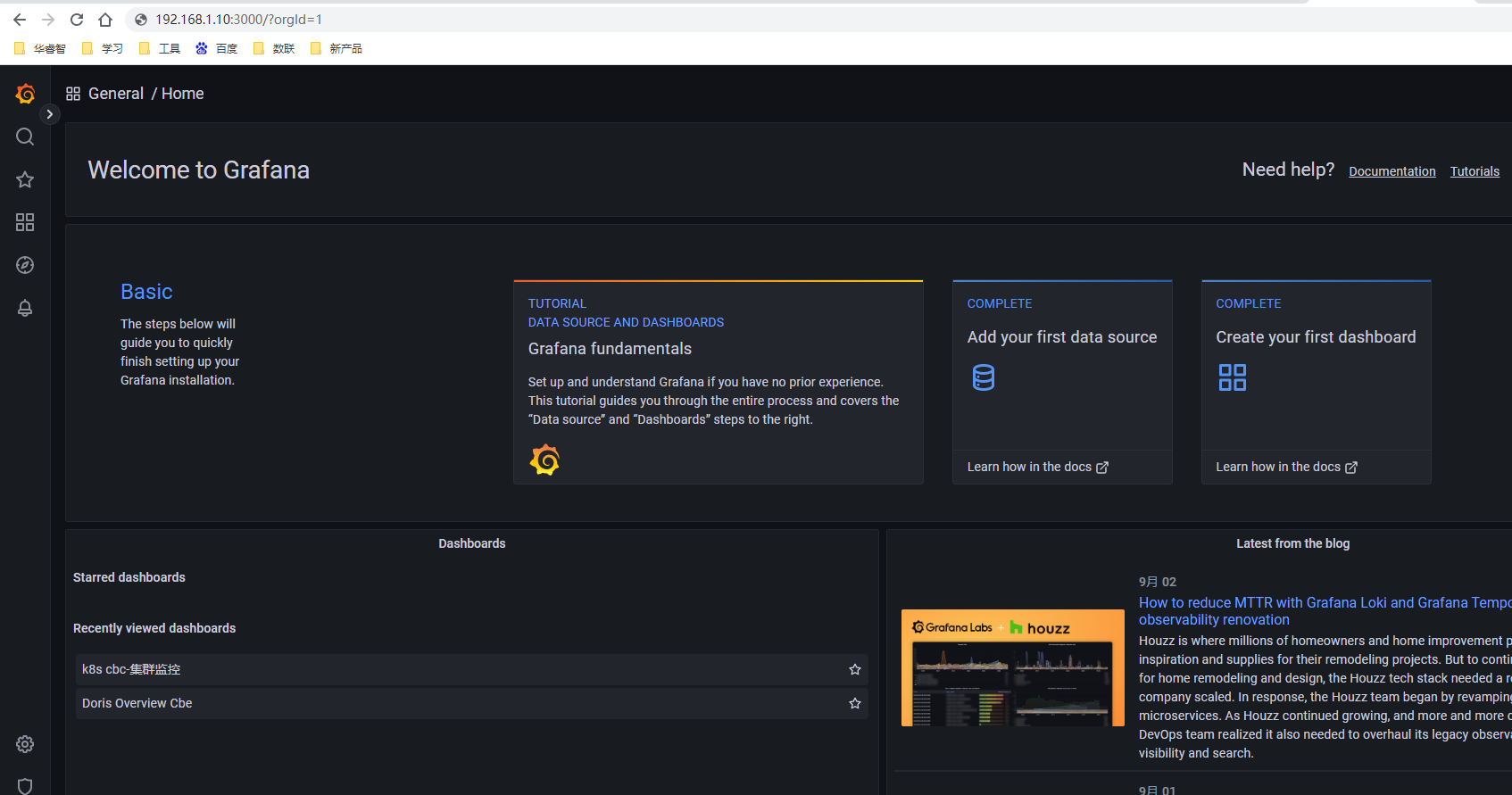The image size is (1512, 795).
Task: Click the dashboard grid icon beside General
Action: [x=73, y=94]
